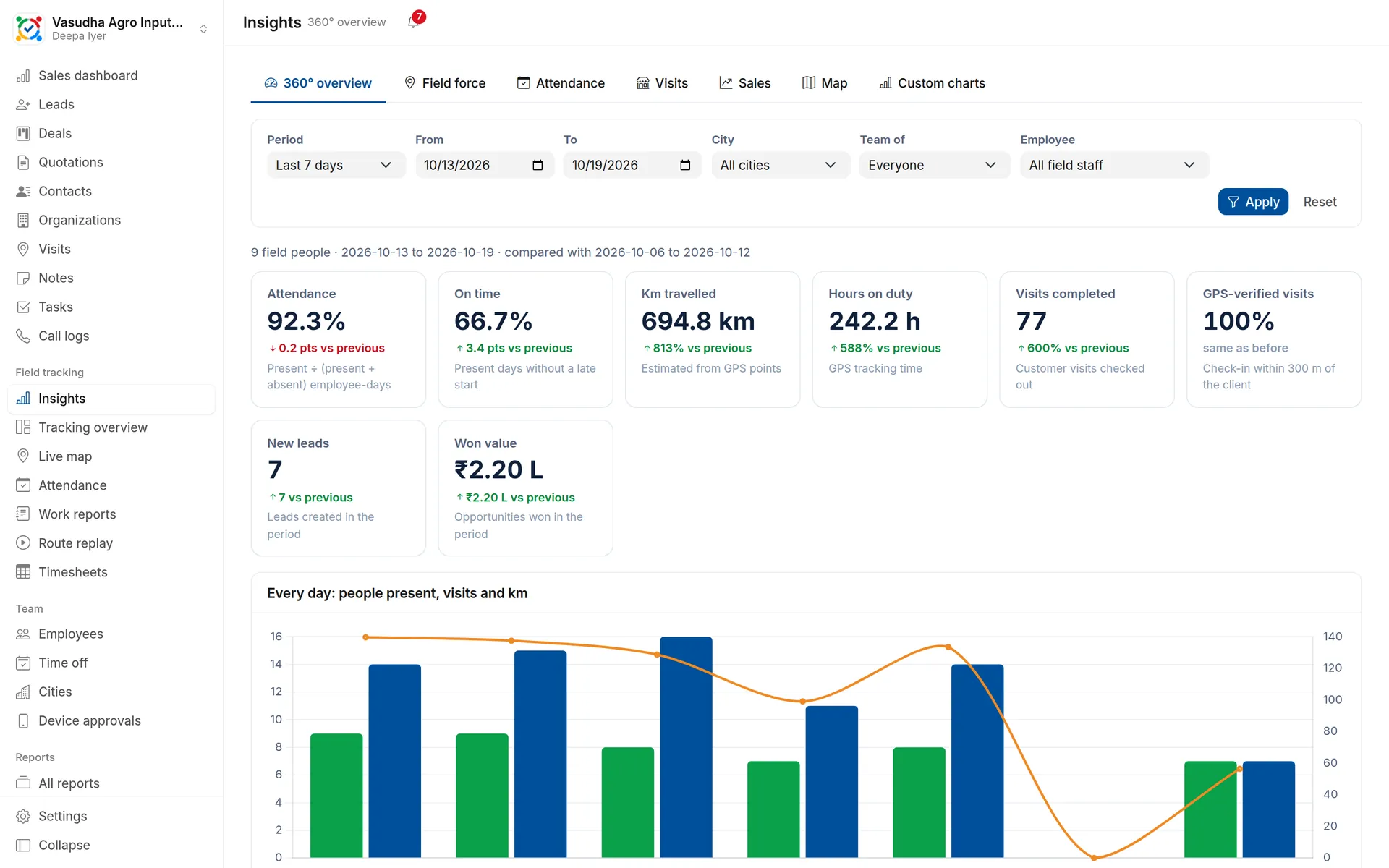Open Work reports in sidebar
1389x868 pixels.
click(x=111, y=514)
